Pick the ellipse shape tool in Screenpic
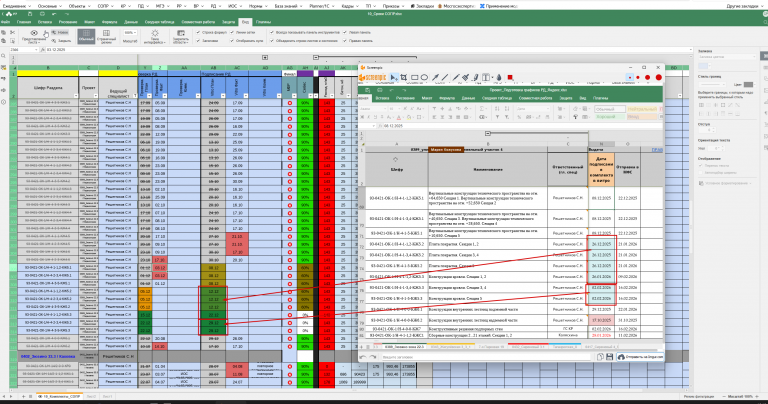 tap(424, 77)
